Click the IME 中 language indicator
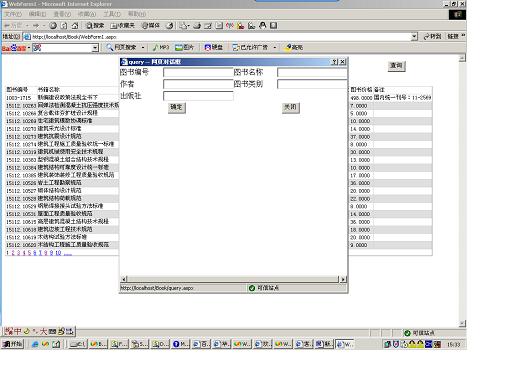Image resolution: width=512 pixels, height=384 pixels. (x=18, y=331)
